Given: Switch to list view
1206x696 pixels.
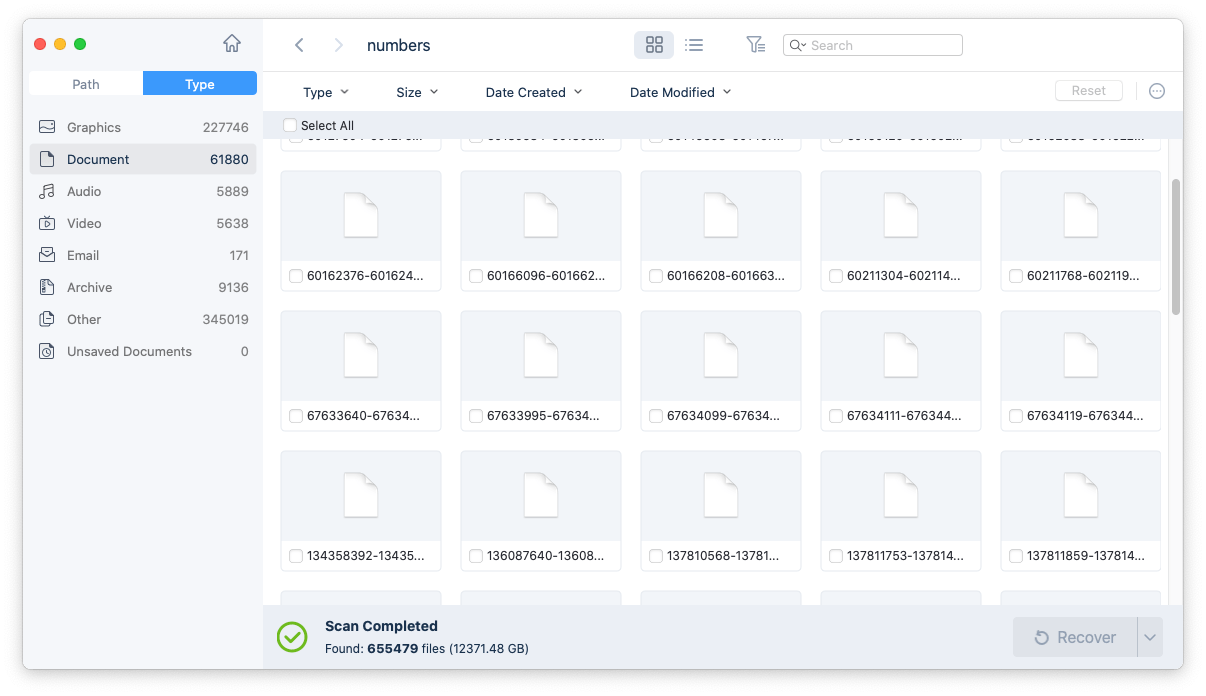Looking at the screenshot, I should point(694,45).
